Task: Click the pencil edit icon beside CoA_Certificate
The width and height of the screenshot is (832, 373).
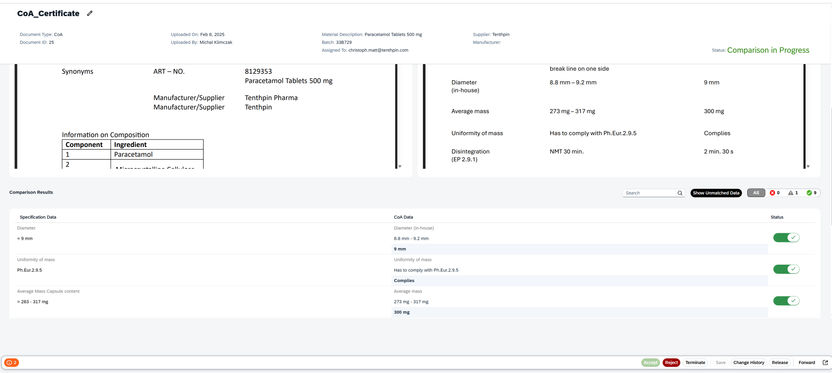Action: (90, 14)
